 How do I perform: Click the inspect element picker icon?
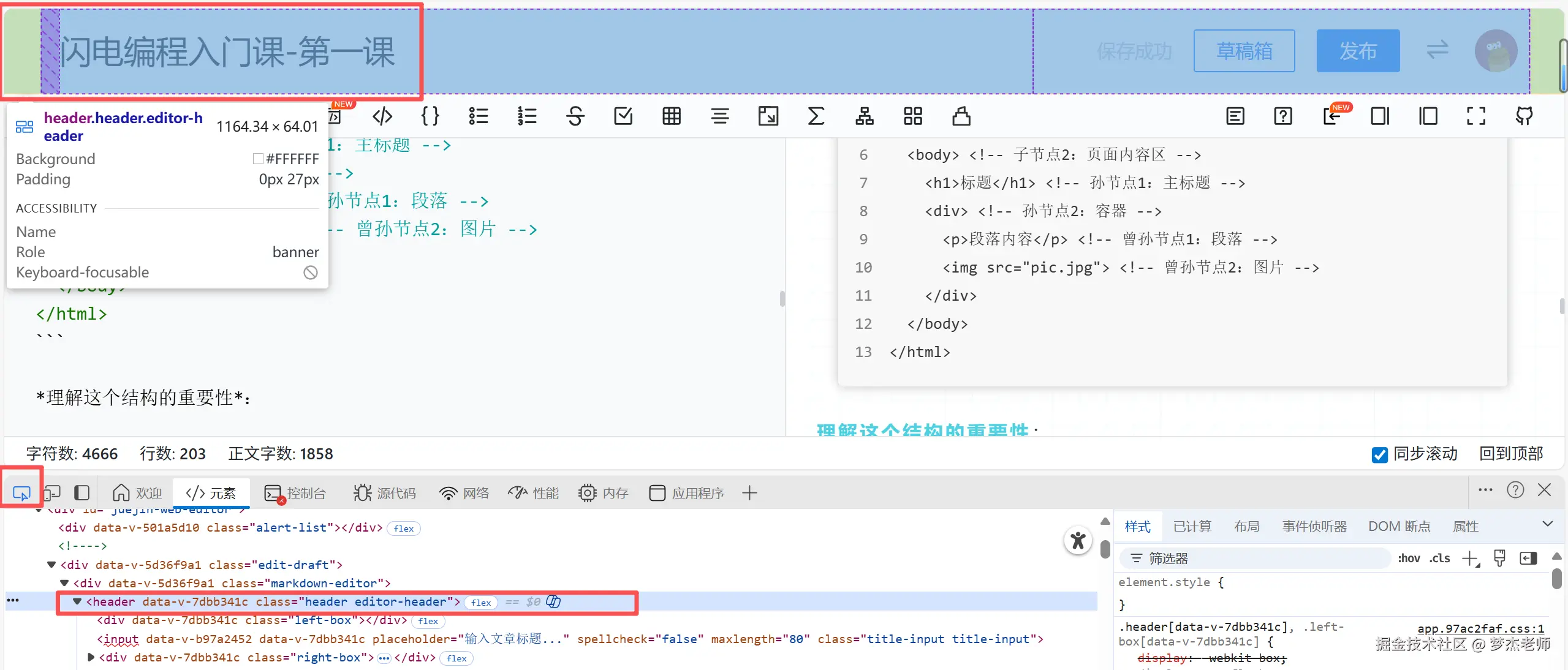[x=21, y=493]
